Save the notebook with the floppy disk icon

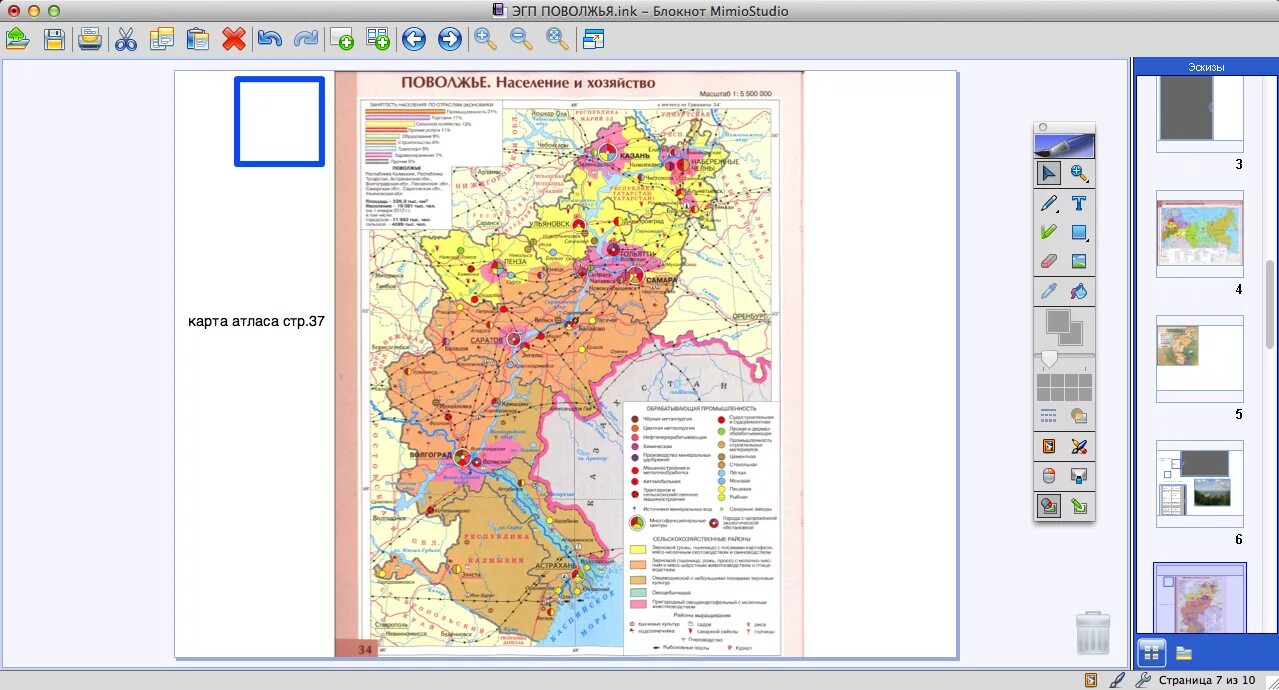click(x=54, y=39)
